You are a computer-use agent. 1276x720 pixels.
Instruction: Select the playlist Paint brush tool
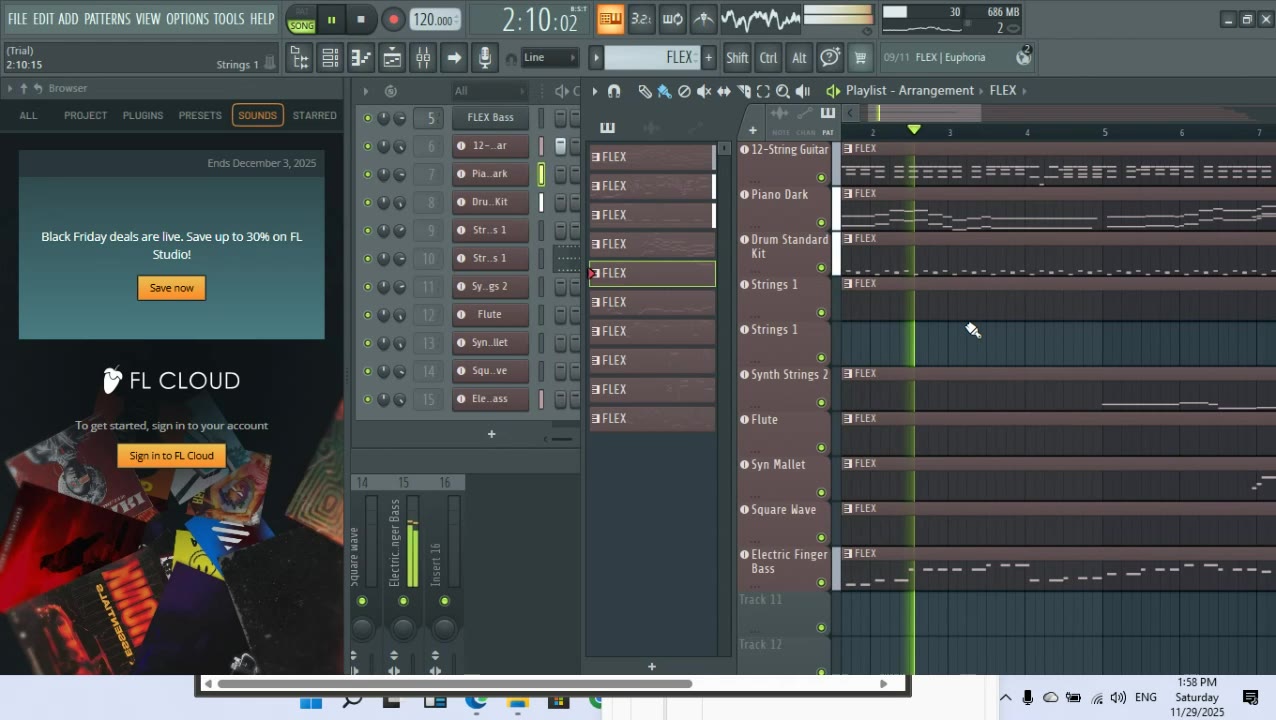(x=664, y=91)
